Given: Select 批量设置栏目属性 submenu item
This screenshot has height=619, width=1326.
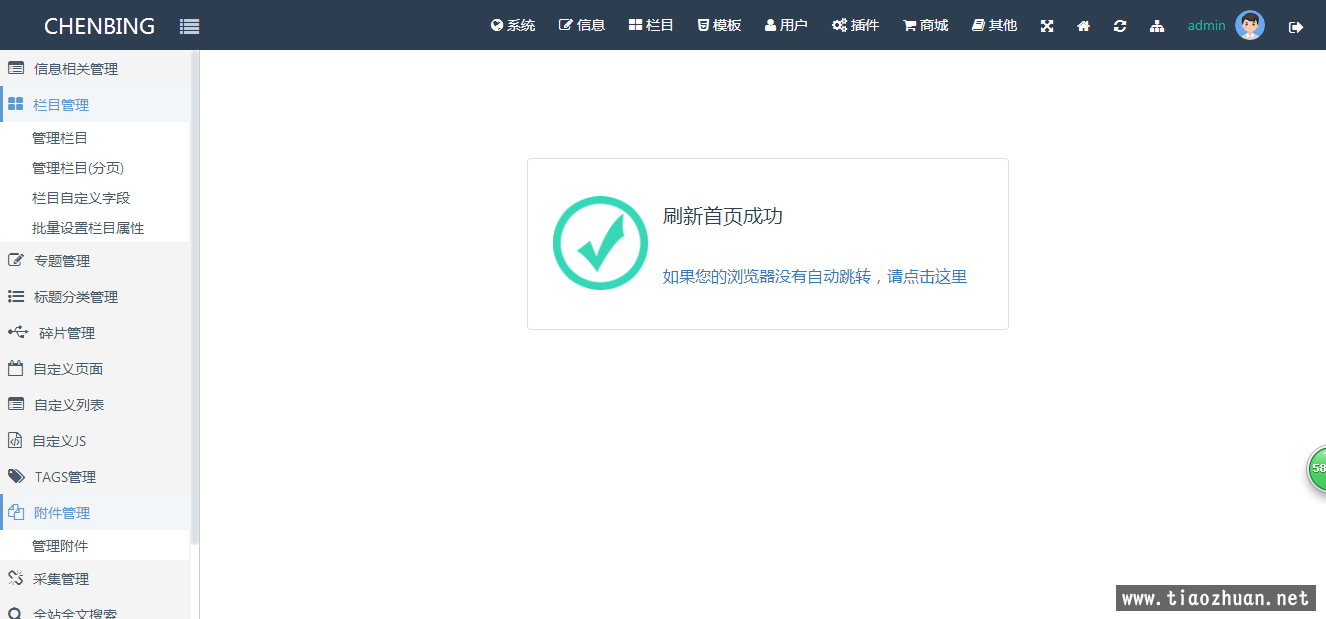Looking at the screenshot, I should [88, 228].
